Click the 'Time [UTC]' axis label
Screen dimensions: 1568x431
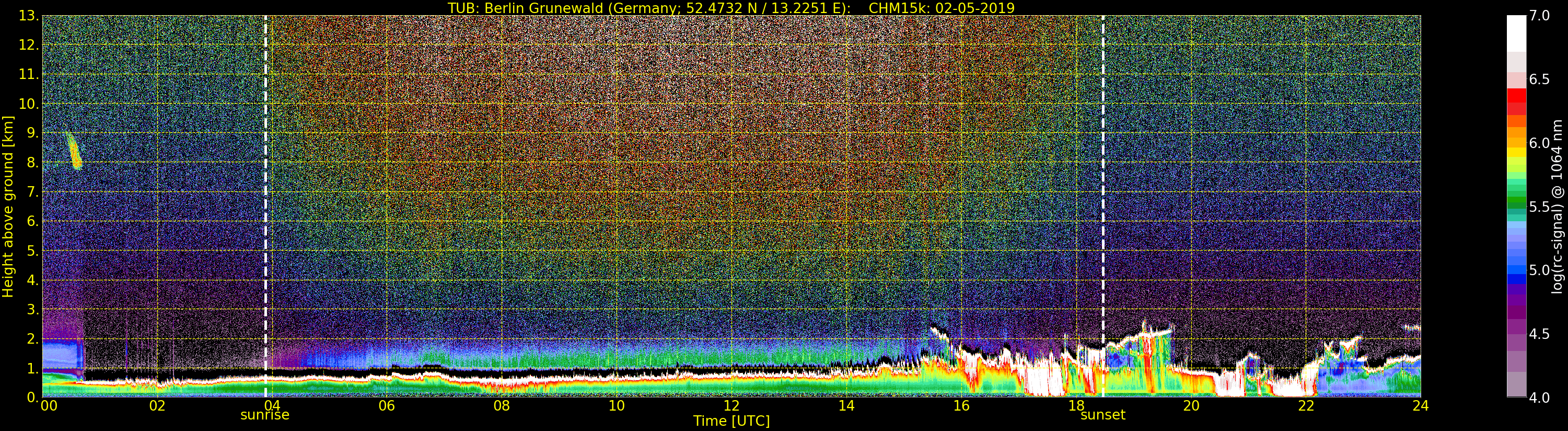pyautogui.click(x=731, y=421)
